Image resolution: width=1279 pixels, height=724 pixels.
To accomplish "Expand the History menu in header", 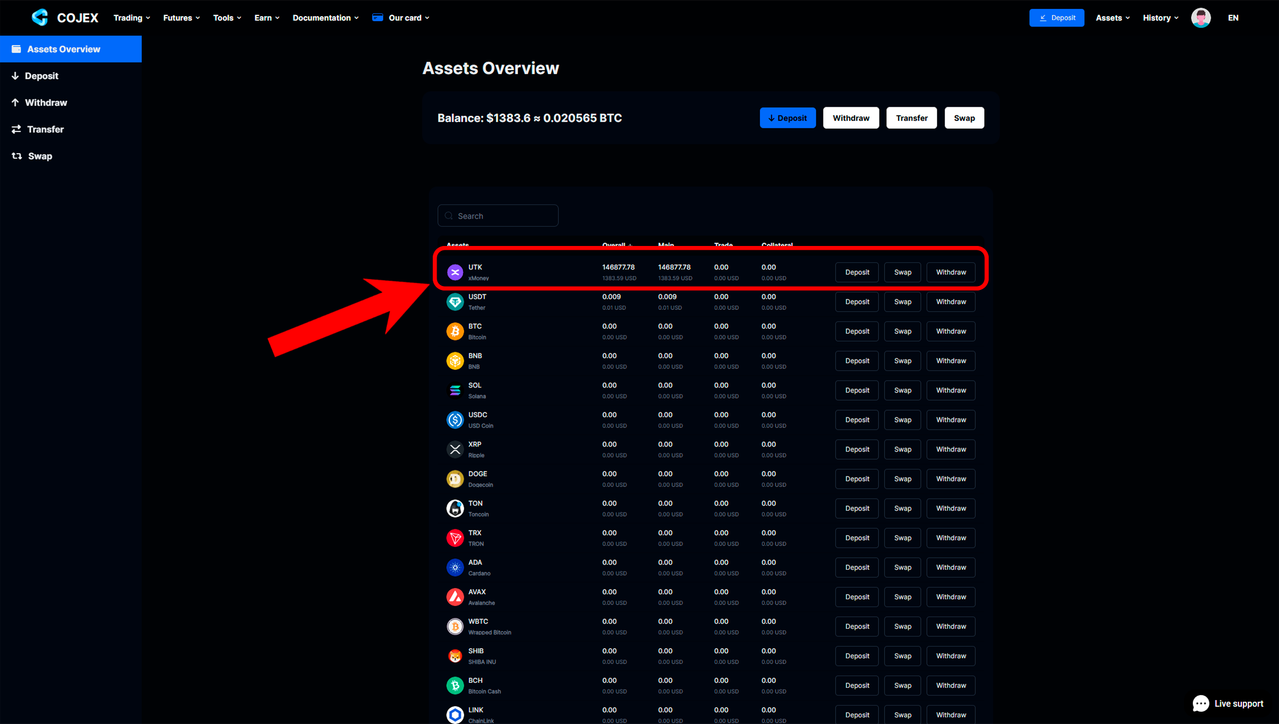I will coord(1161,18).
